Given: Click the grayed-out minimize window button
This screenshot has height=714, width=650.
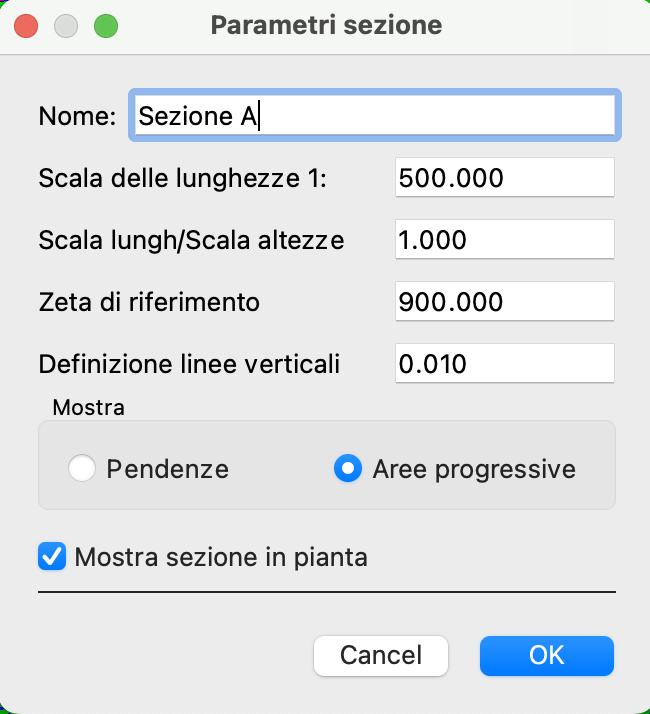Looking at the screenshot, I should 66,26.
